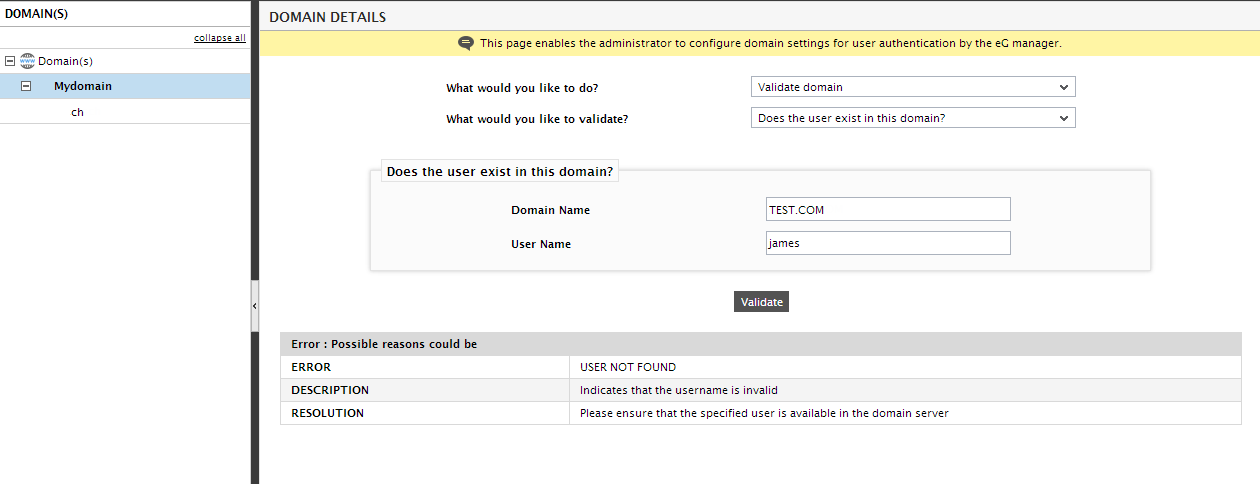Open the 'What would you like to do?' dropdown
The width and height of the screenshot is (1260, 484).
coord(913,87)
